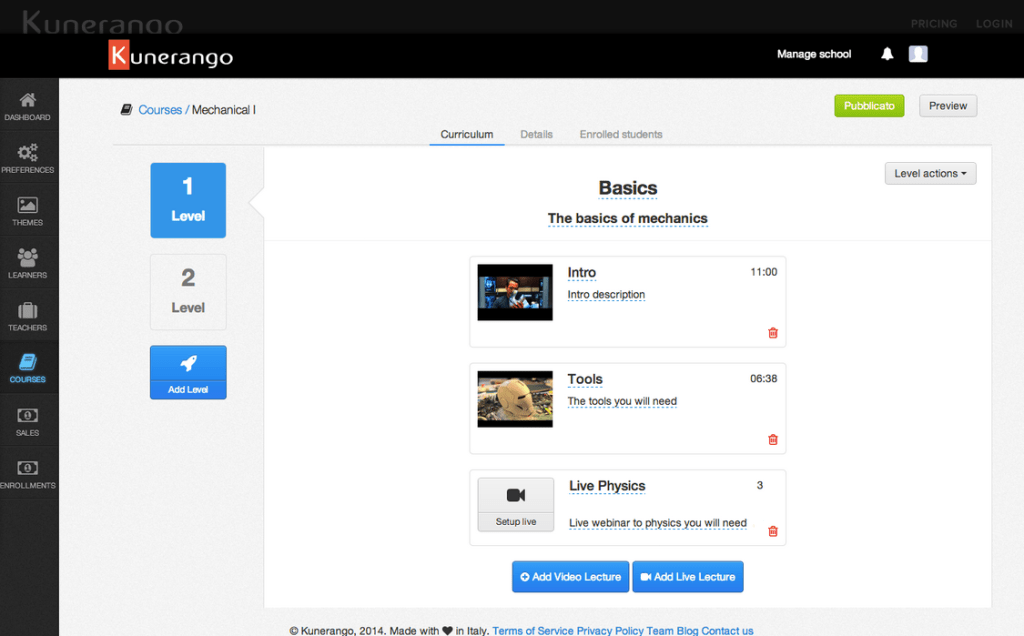Click the book icon beside Courses breadcrumb

click(x=127, y=110)
